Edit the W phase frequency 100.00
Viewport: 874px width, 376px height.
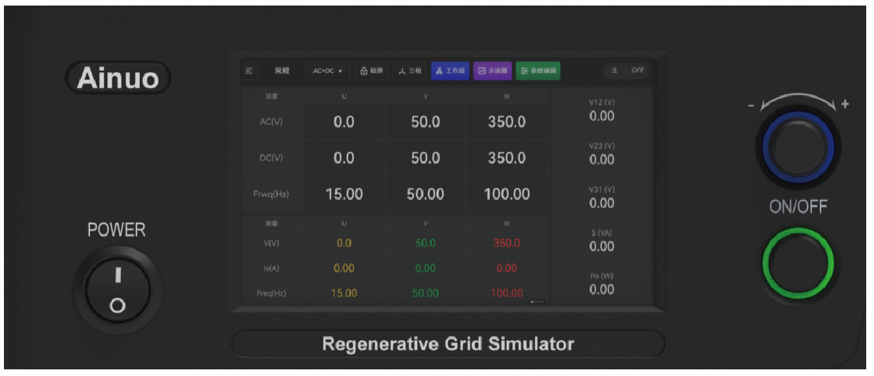(507, 194)
